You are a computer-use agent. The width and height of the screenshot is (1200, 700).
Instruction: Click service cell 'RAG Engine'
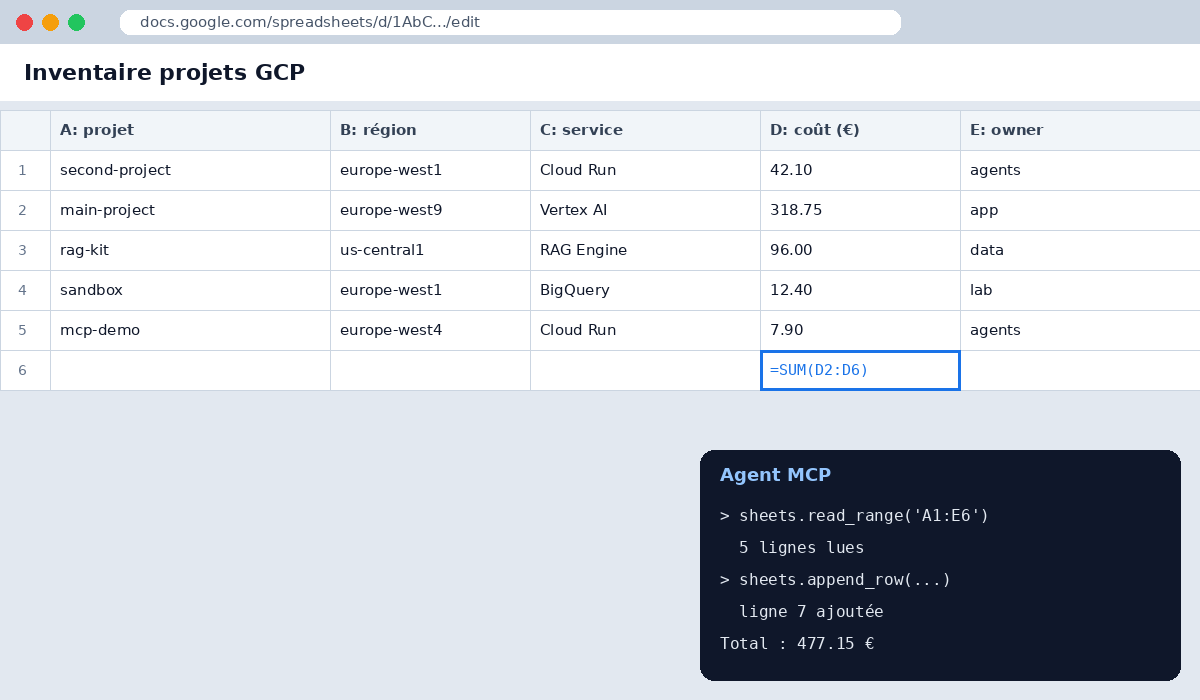pos(645,250)
